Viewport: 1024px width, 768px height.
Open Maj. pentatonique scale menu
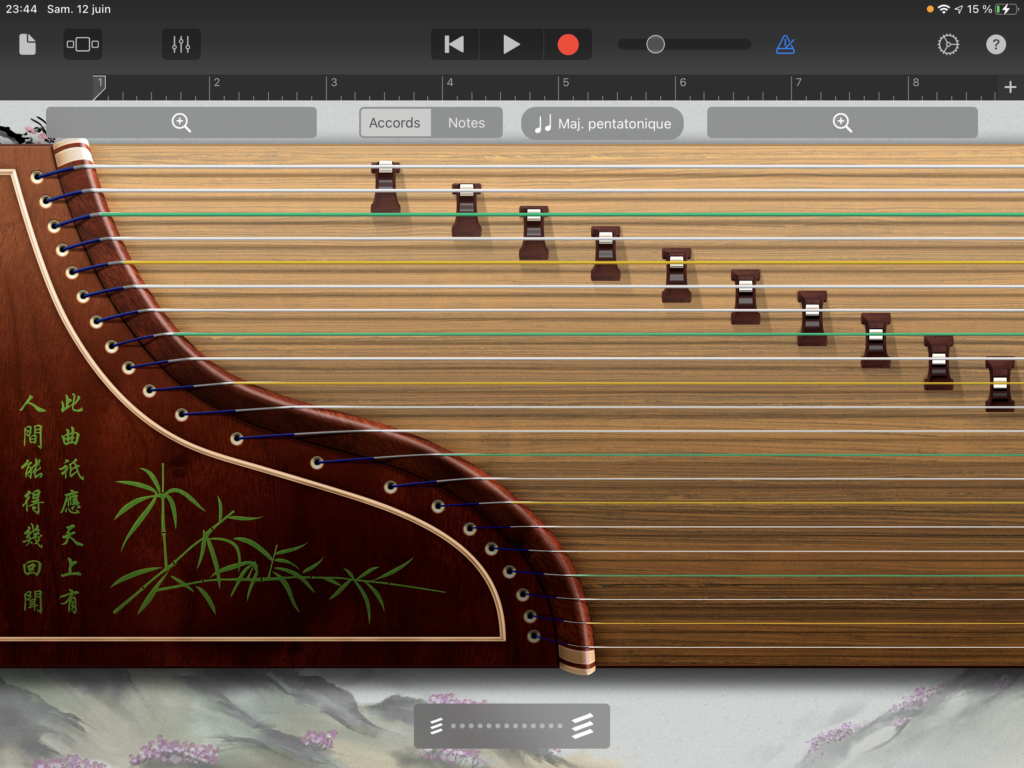click(x=602, y=123)
